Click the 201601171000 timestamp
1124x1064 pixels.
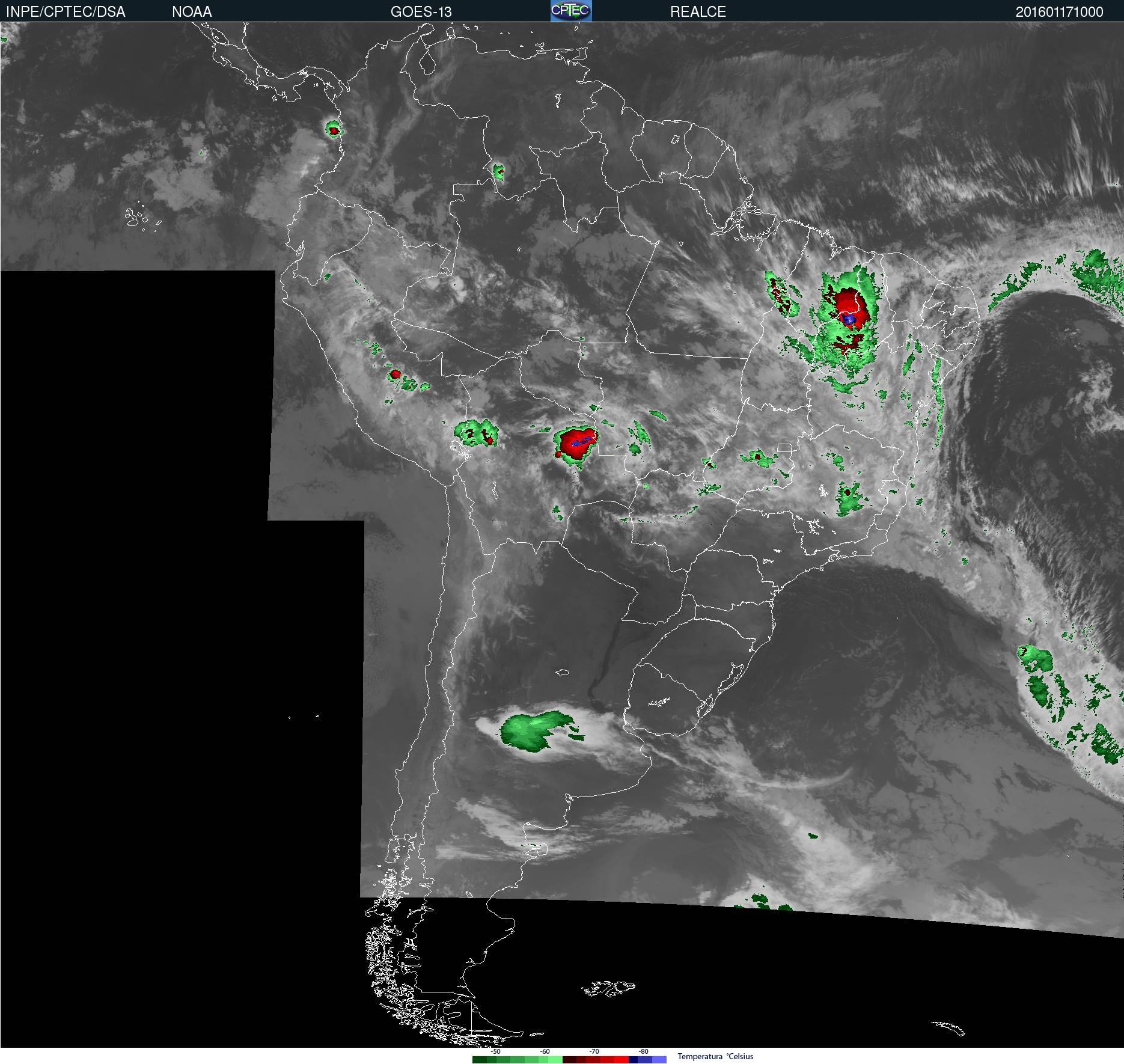[x=1059, y=12]
